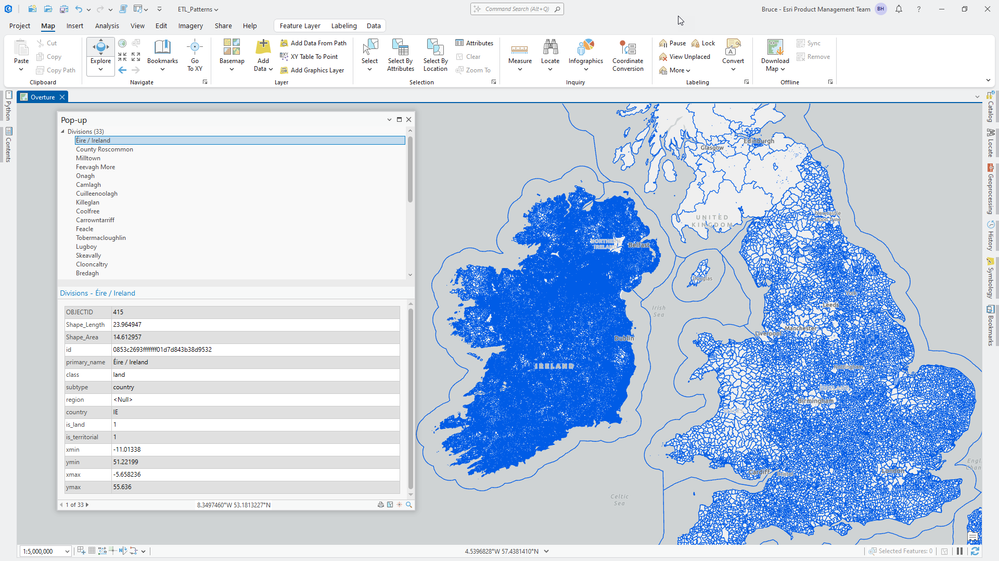
Task: Open the map scale dropdown
Action: point(67,551)
